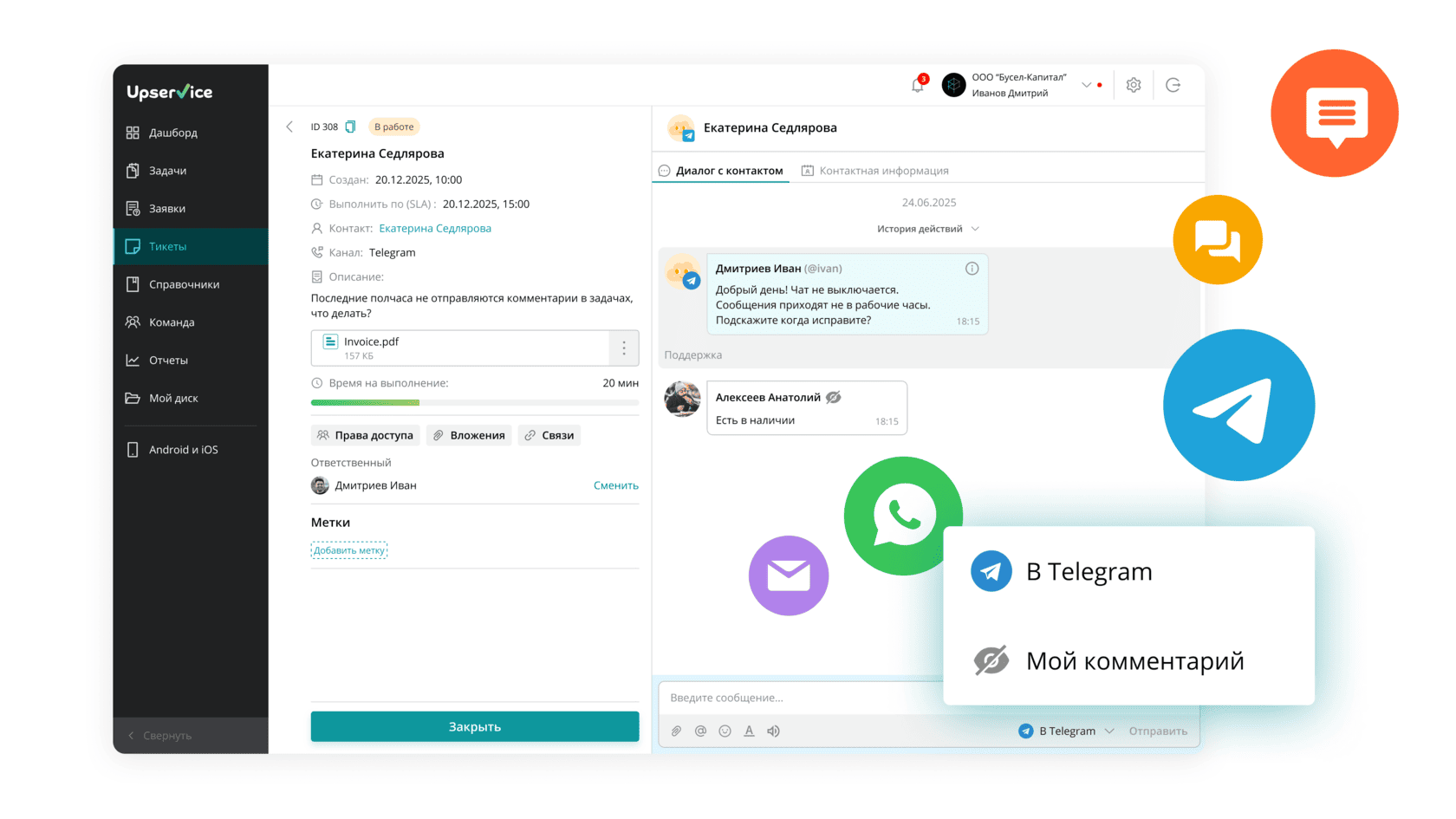Click the green WhatsApp icon
Viewport: 1456px width, 819px height.
[x=903, y=516]
